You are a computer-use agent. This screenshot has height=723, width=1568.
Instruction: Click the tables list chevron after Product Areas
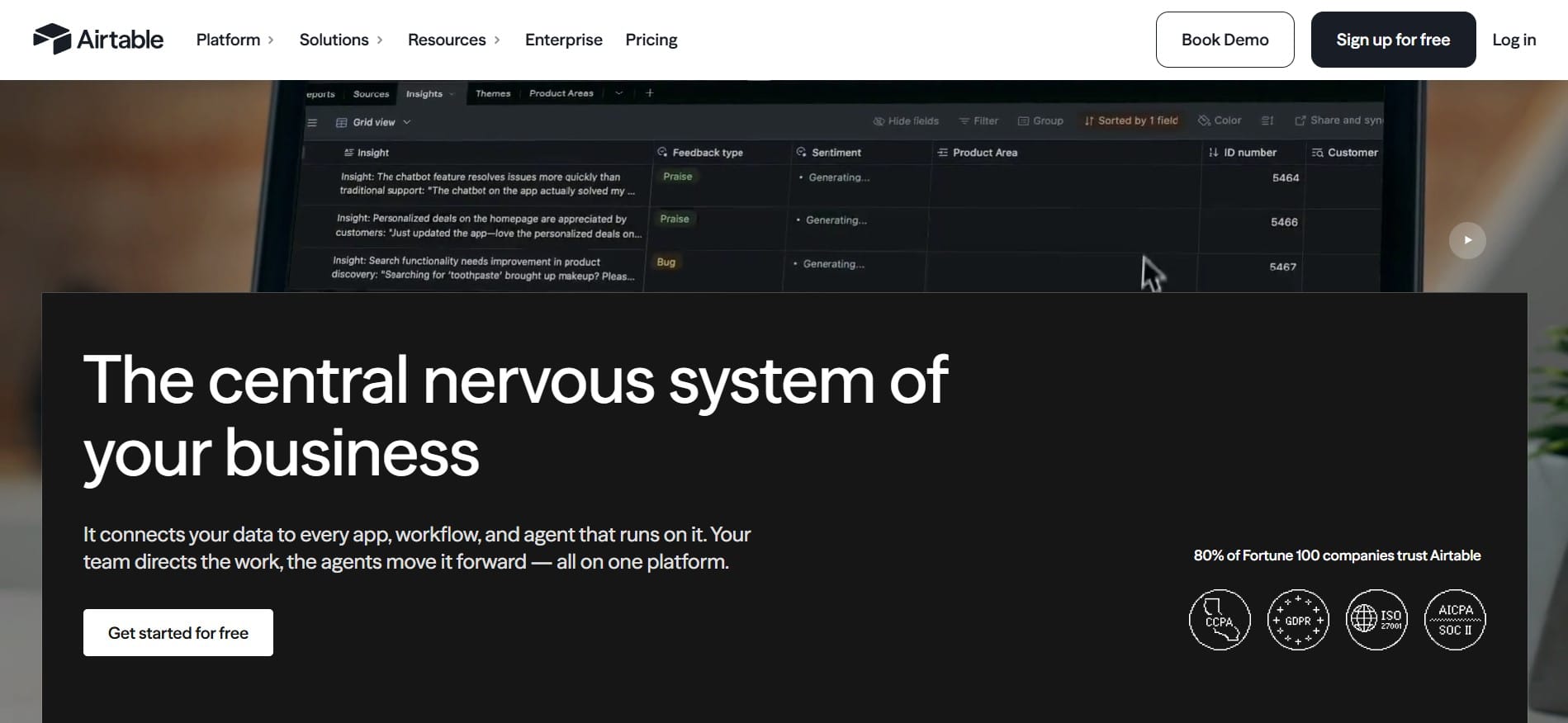coord(619,93)
